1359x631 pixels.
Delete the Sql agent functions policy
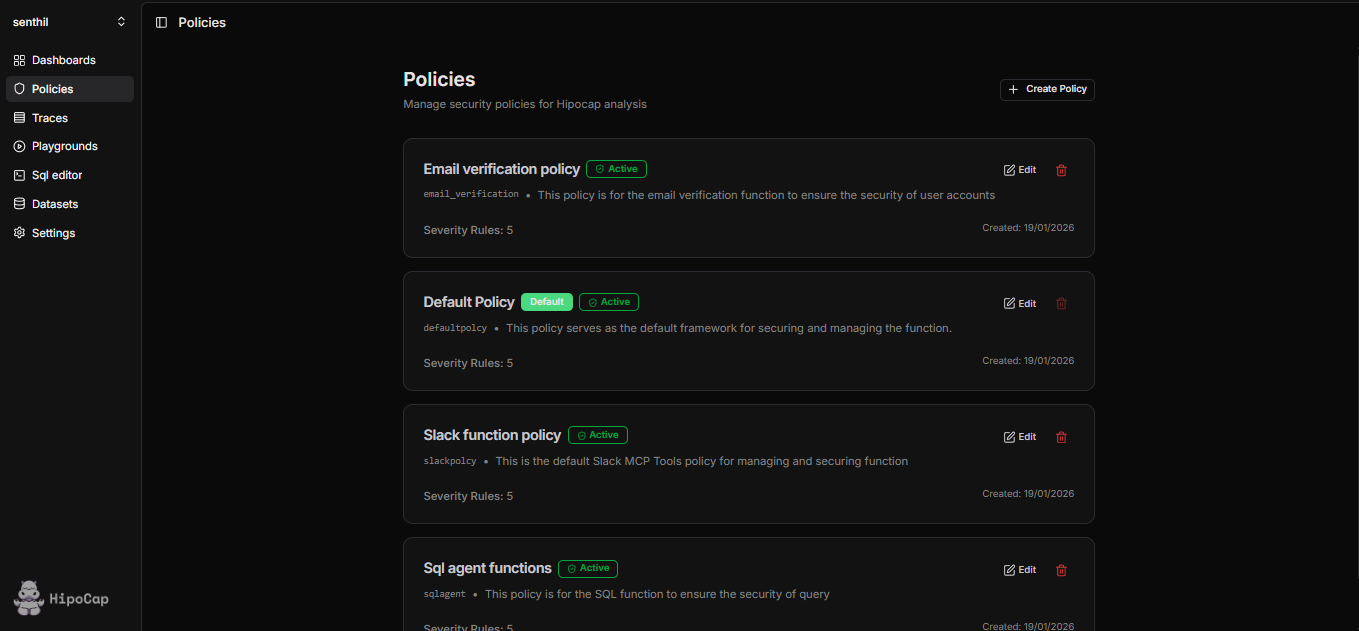(1062, 570)
